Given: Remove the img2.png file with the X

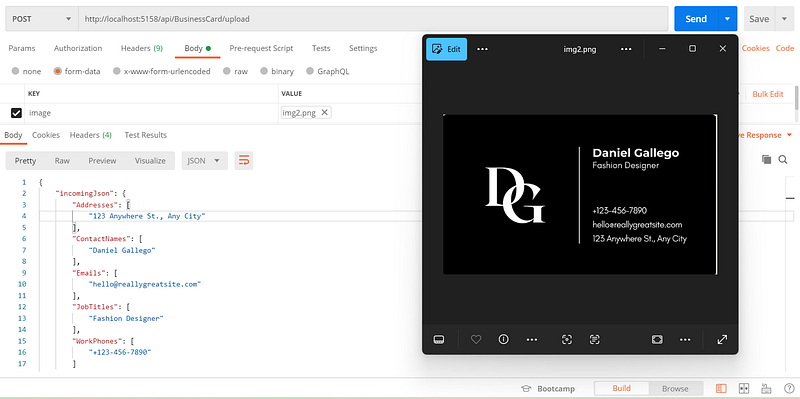Looking at the screenshot, I should (x=324, y=113).
